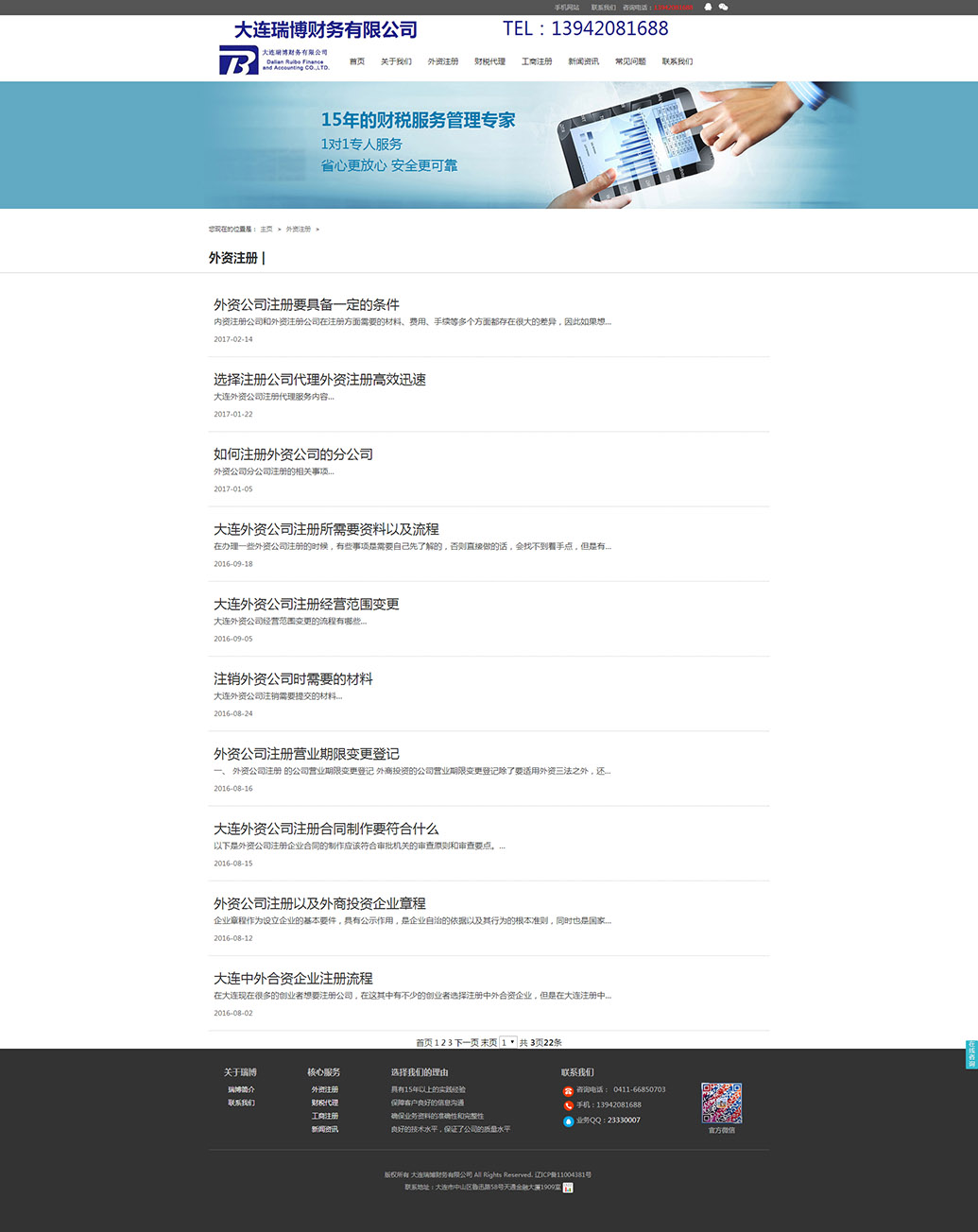This screenshot has height=1232, width=978.
Task: Open the page number dropdown in pagination
Action: click(507, 1042)
